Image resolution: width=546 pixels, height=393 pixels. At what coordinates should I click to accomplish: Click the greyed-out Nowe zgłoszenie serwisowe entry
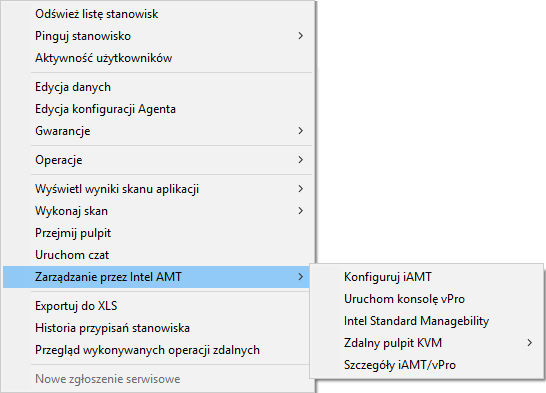point(156,379)
